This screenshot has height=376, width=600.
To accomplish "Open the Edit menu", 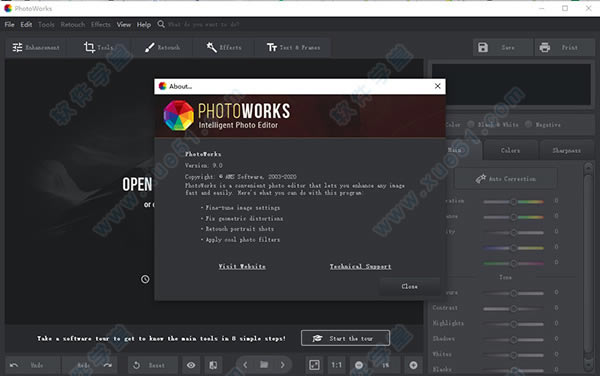I will coord(26,24).
